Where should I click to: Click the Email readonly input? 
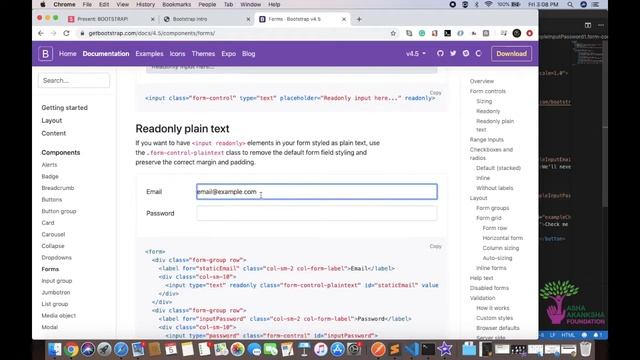point(317,191)
